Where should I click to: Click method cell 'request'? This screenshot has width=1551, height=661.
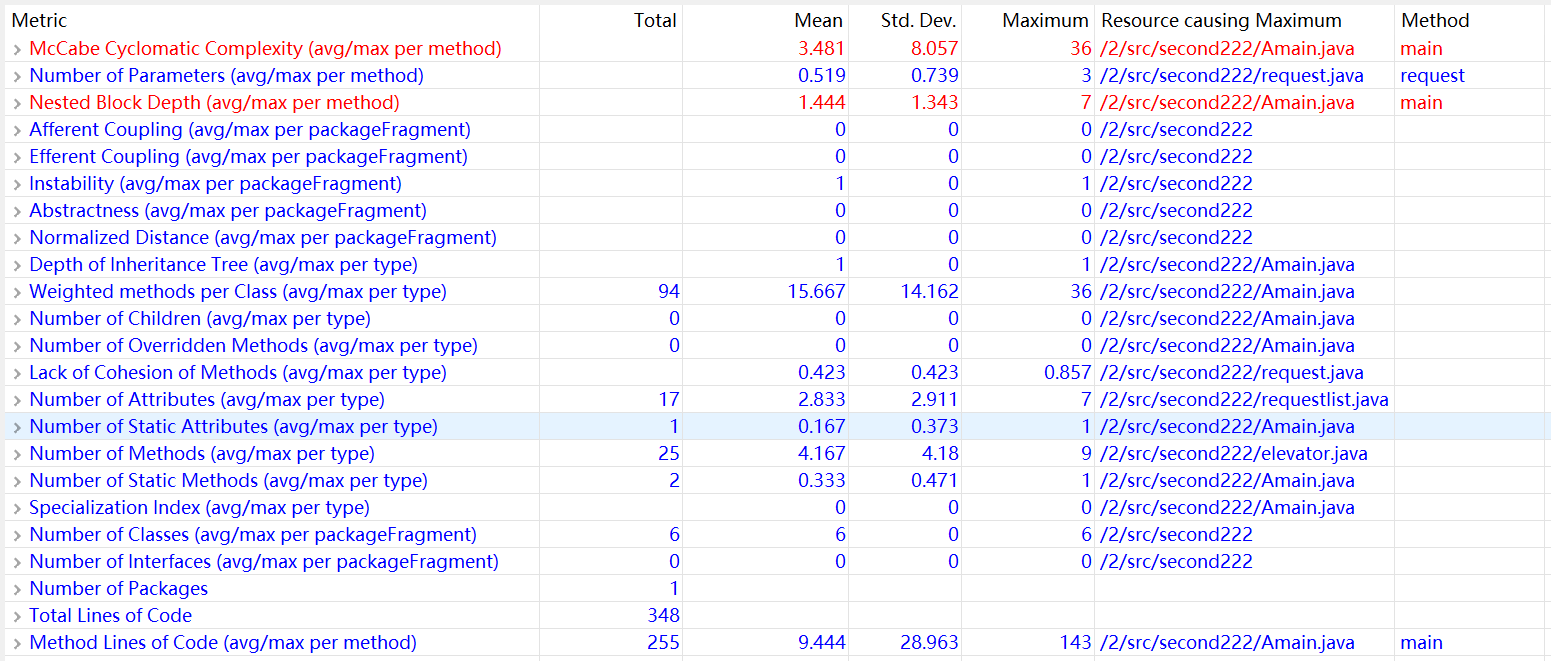[1433, 75]
